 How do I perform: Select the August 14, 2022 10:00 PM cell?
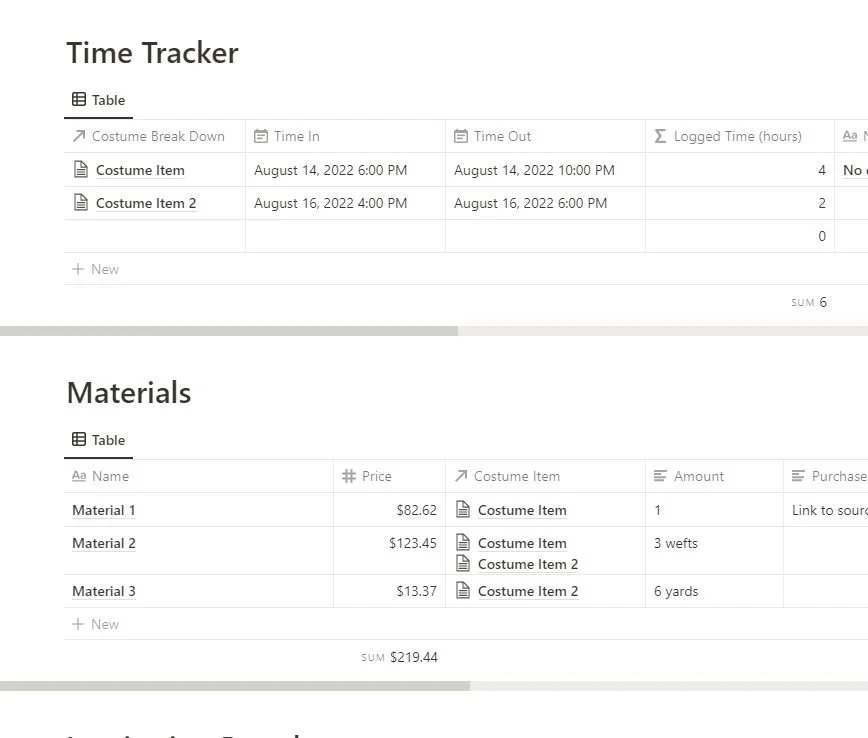pyautogui.click(x=545, y=170)
